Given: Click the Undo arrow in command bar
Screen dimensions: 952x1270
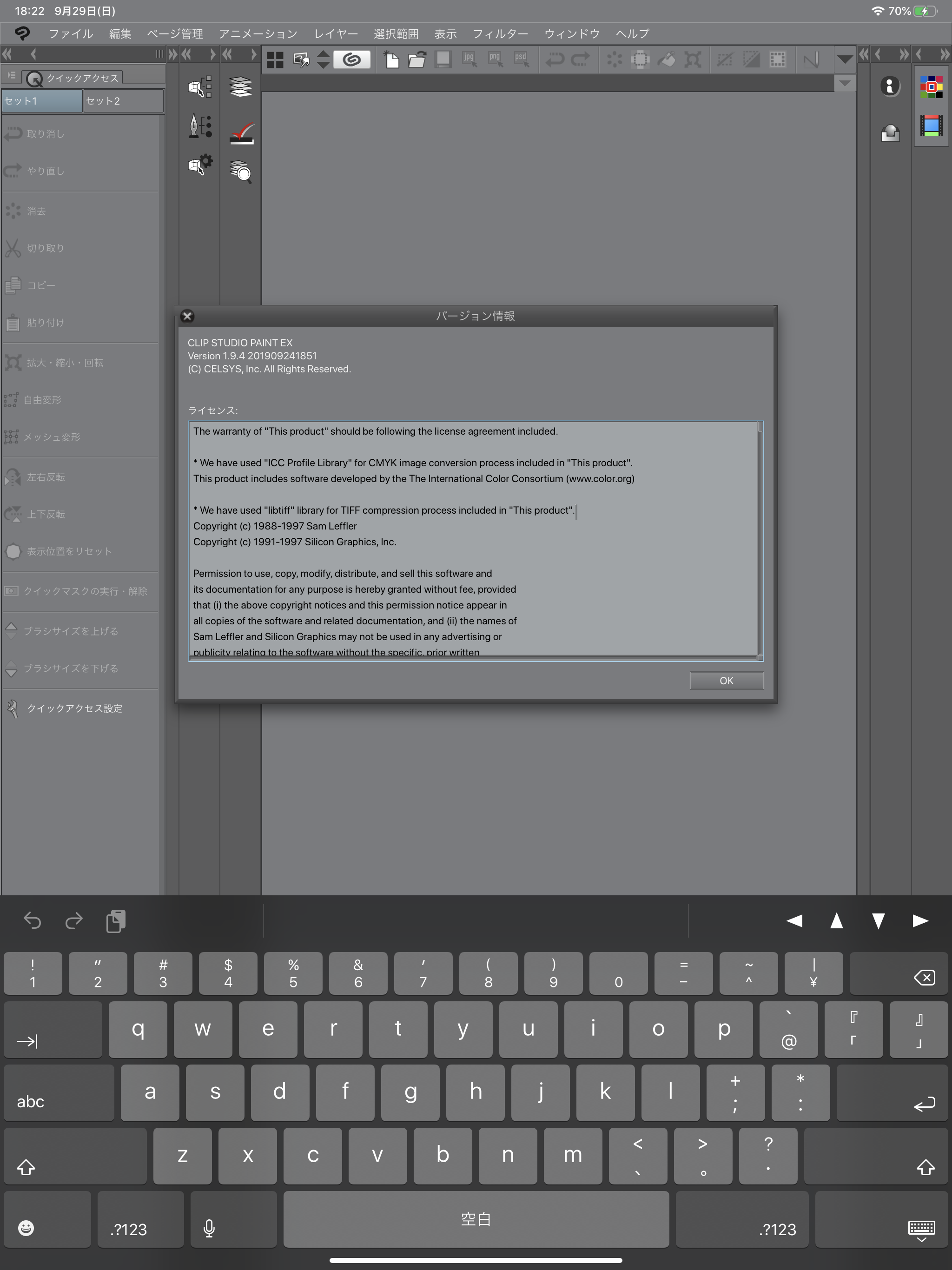Looking at the screenshot, I should (555, 60).
